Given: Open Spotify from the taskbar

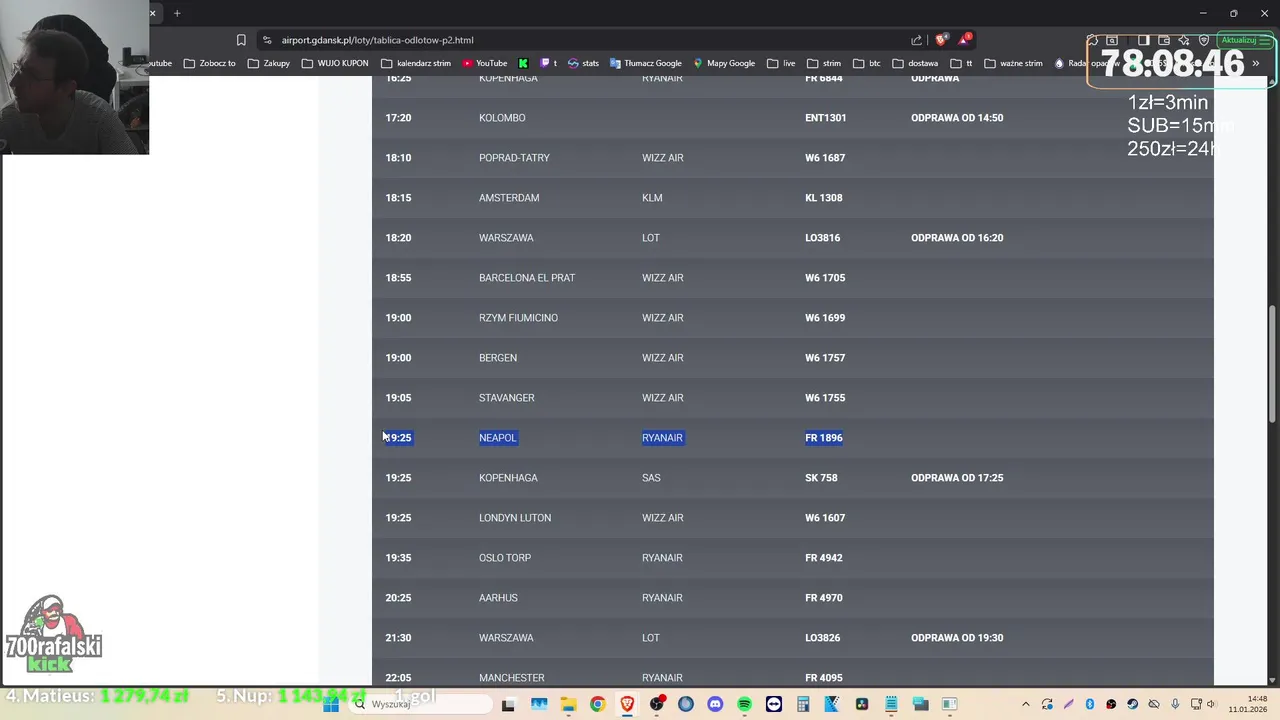Looking at the screenshot, I should point(744,704).
